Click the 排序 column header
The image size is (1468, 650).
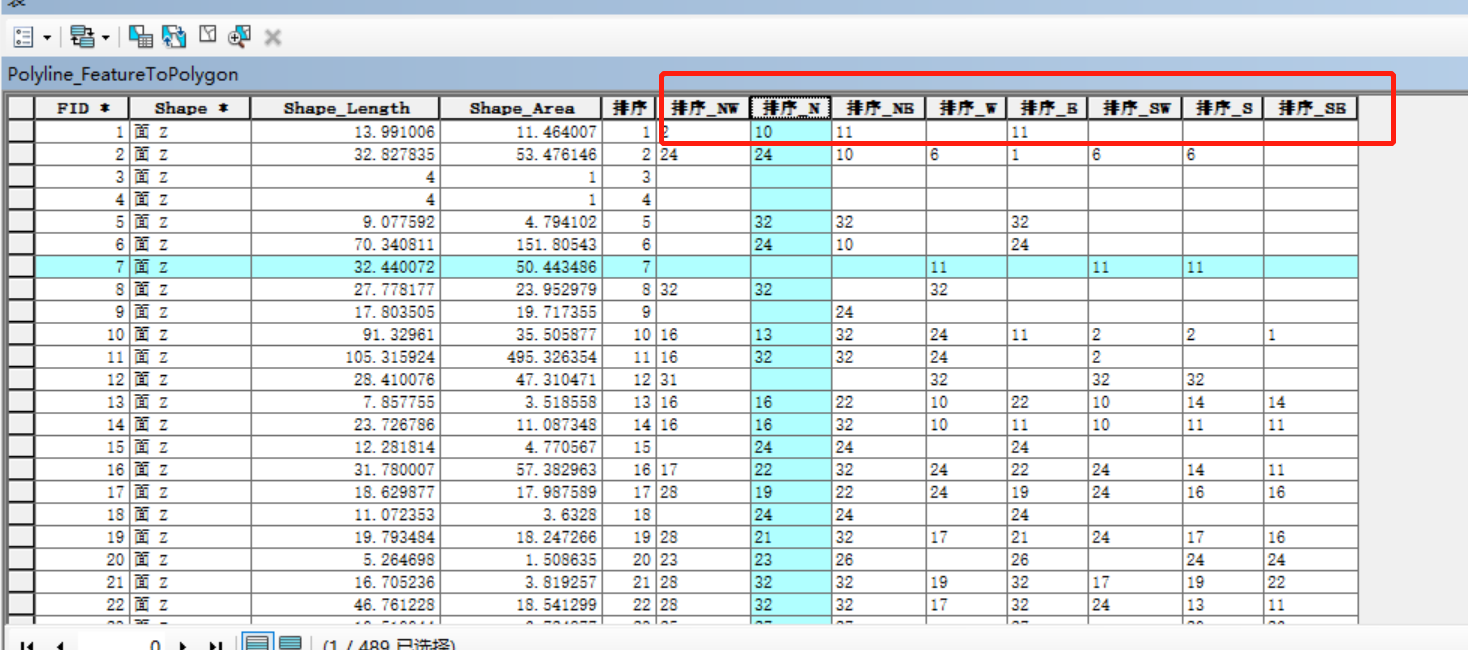629,108
